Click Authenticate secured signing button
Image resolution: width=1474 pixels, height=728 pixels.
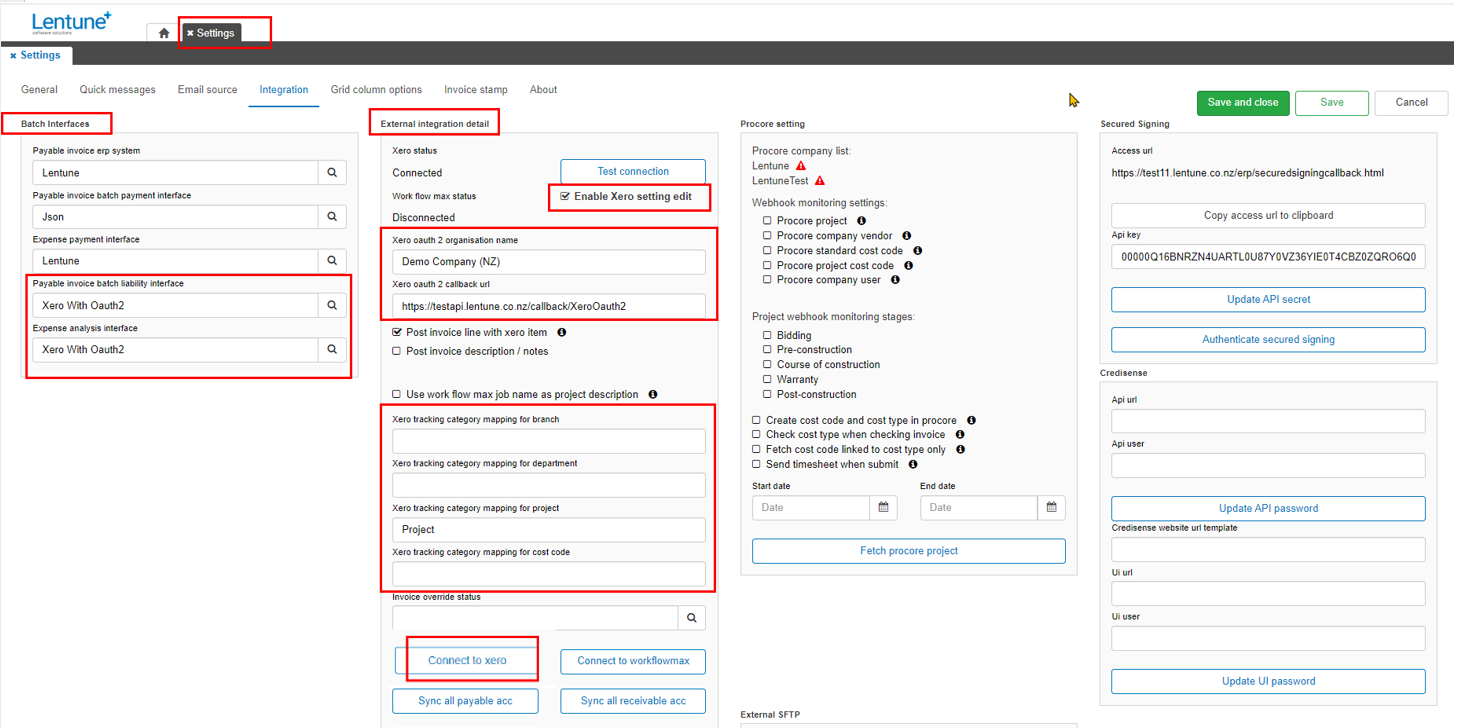pyautogui.click(x=1268, y=340)
